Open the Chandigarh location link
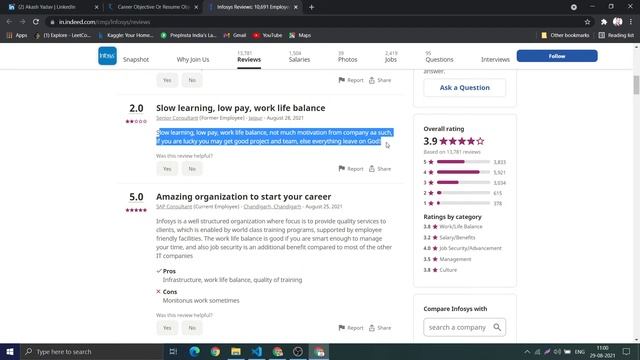Viewport: 640px width, 360px height. coord(272,207)
